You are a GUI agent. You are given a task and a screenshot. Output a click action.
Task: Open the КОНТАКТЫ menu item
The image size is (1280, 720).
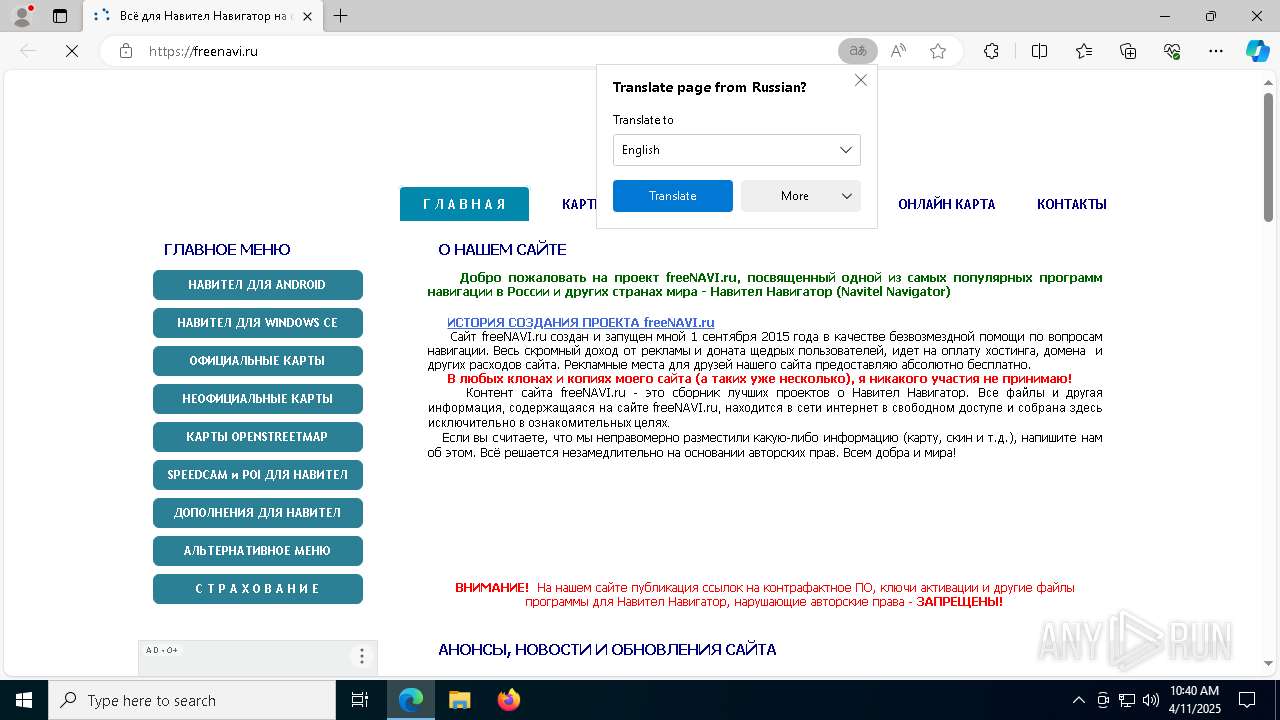[1072, 204]
